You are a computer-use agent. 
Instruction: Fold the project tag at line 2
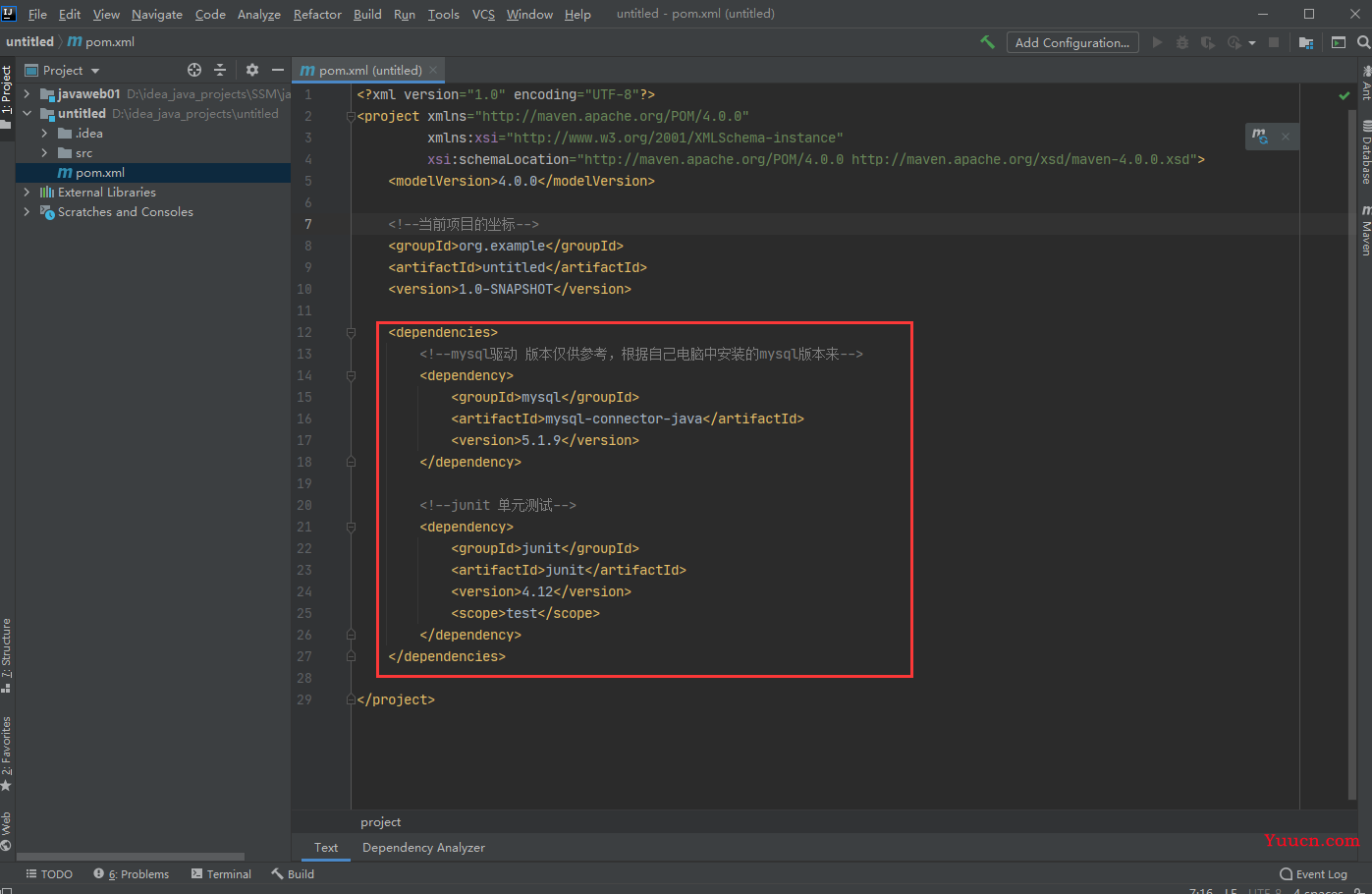pos(351,117)
